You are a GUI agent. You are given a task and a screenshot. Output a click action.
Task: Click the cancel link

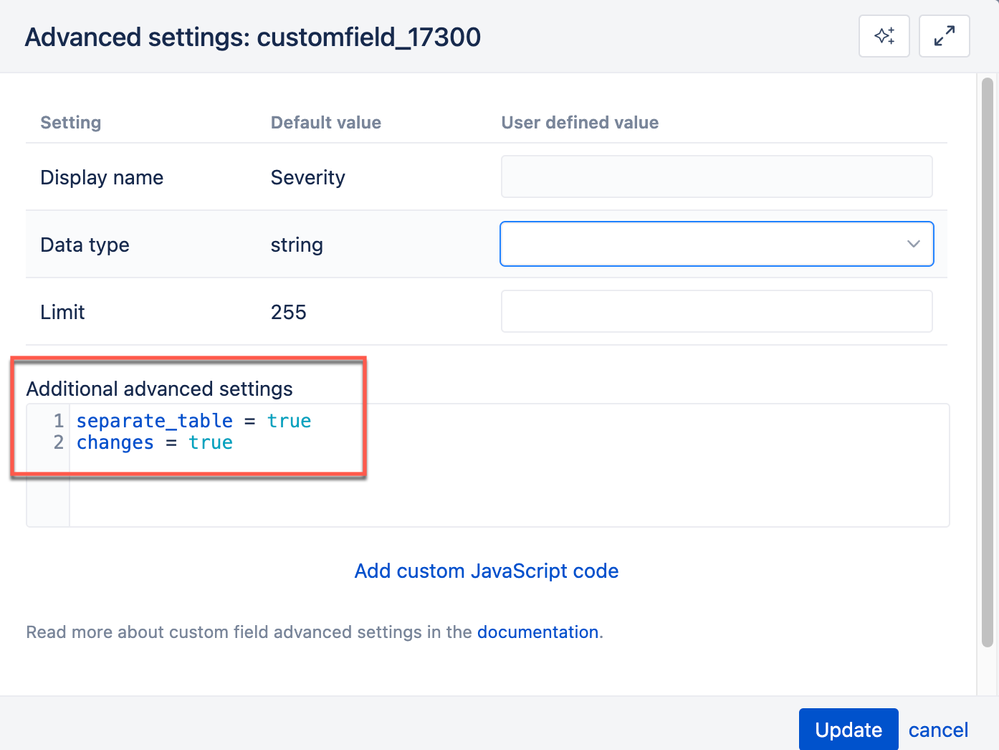pos(938,730)
